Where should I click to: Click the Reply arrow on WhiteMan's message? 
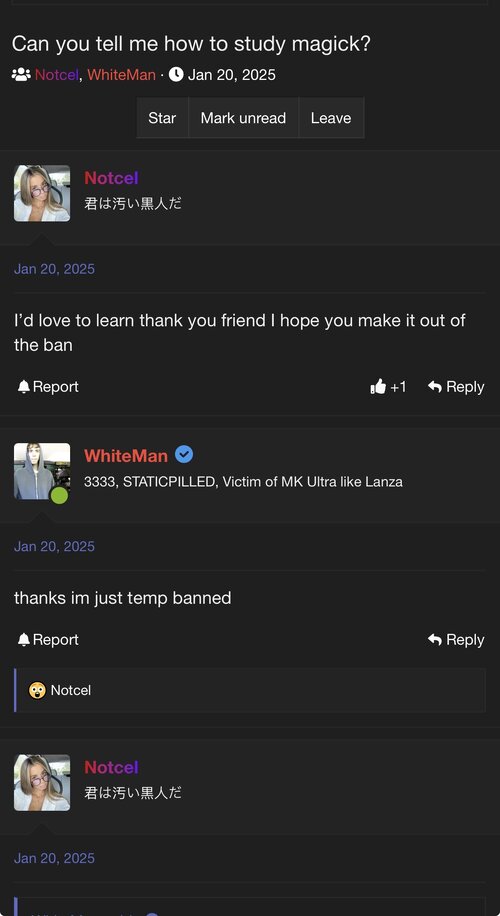[x=435, y=640]
